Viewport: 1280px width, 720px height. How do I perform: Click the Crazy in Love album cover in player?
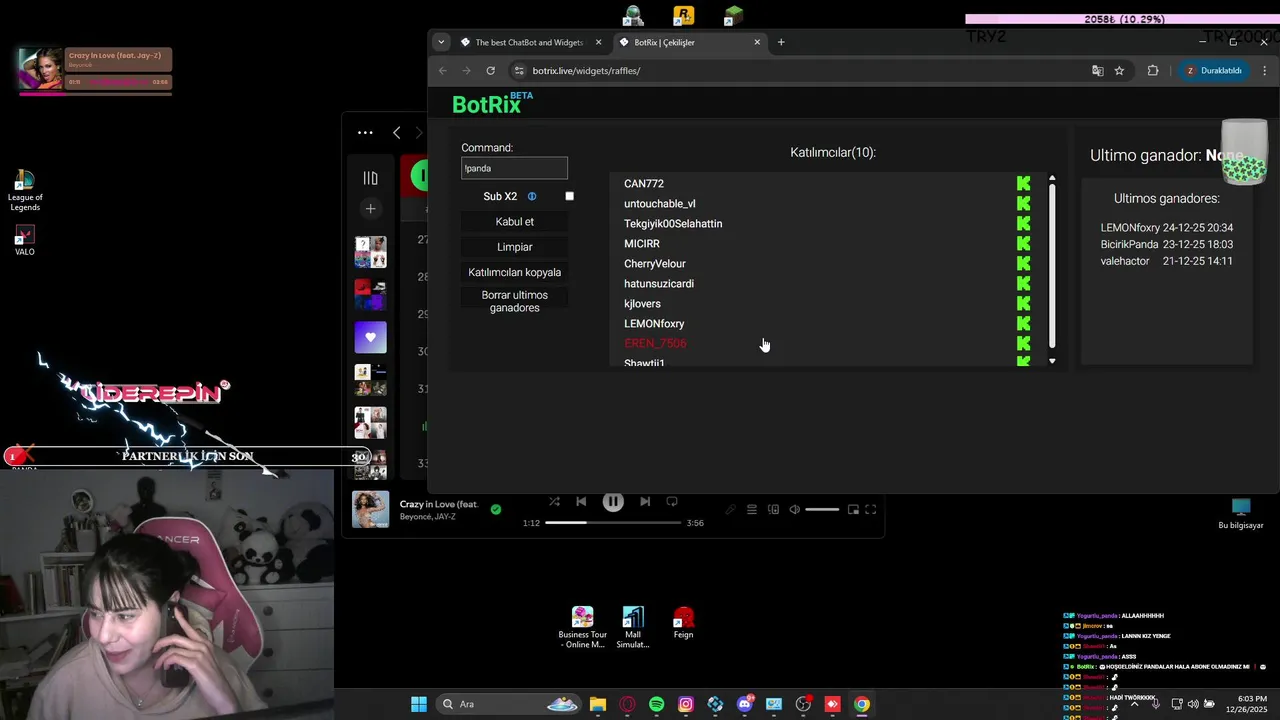tap(370, 510)
